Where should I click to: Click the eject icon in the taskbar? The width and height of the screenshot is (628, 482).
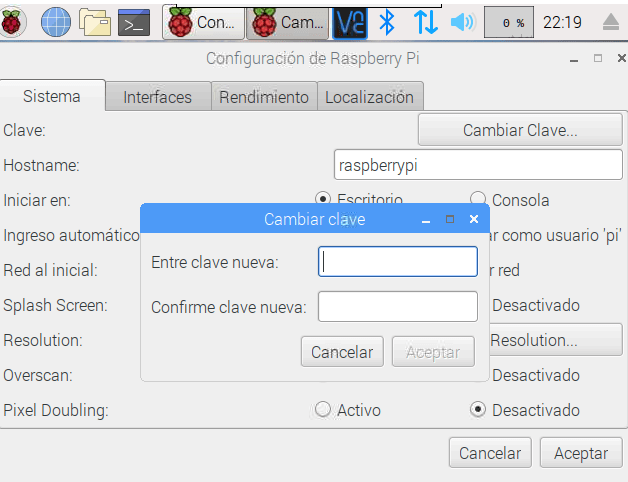pyautogui.click(x=611, y=22)
